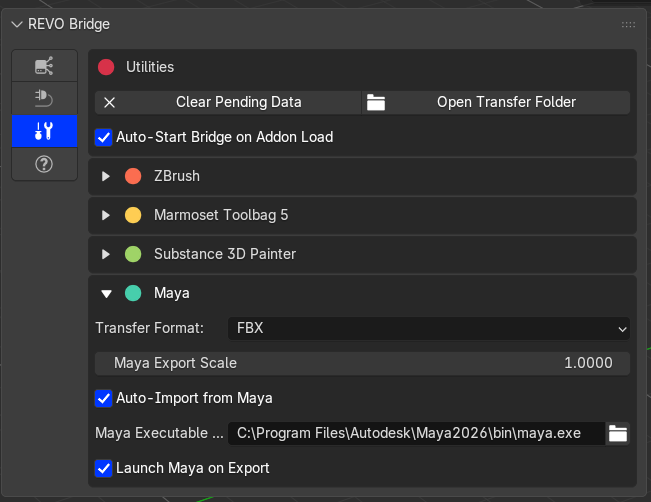Click the Maya section label
This screenshot has height=502, width=651.
tap(171, 293)
